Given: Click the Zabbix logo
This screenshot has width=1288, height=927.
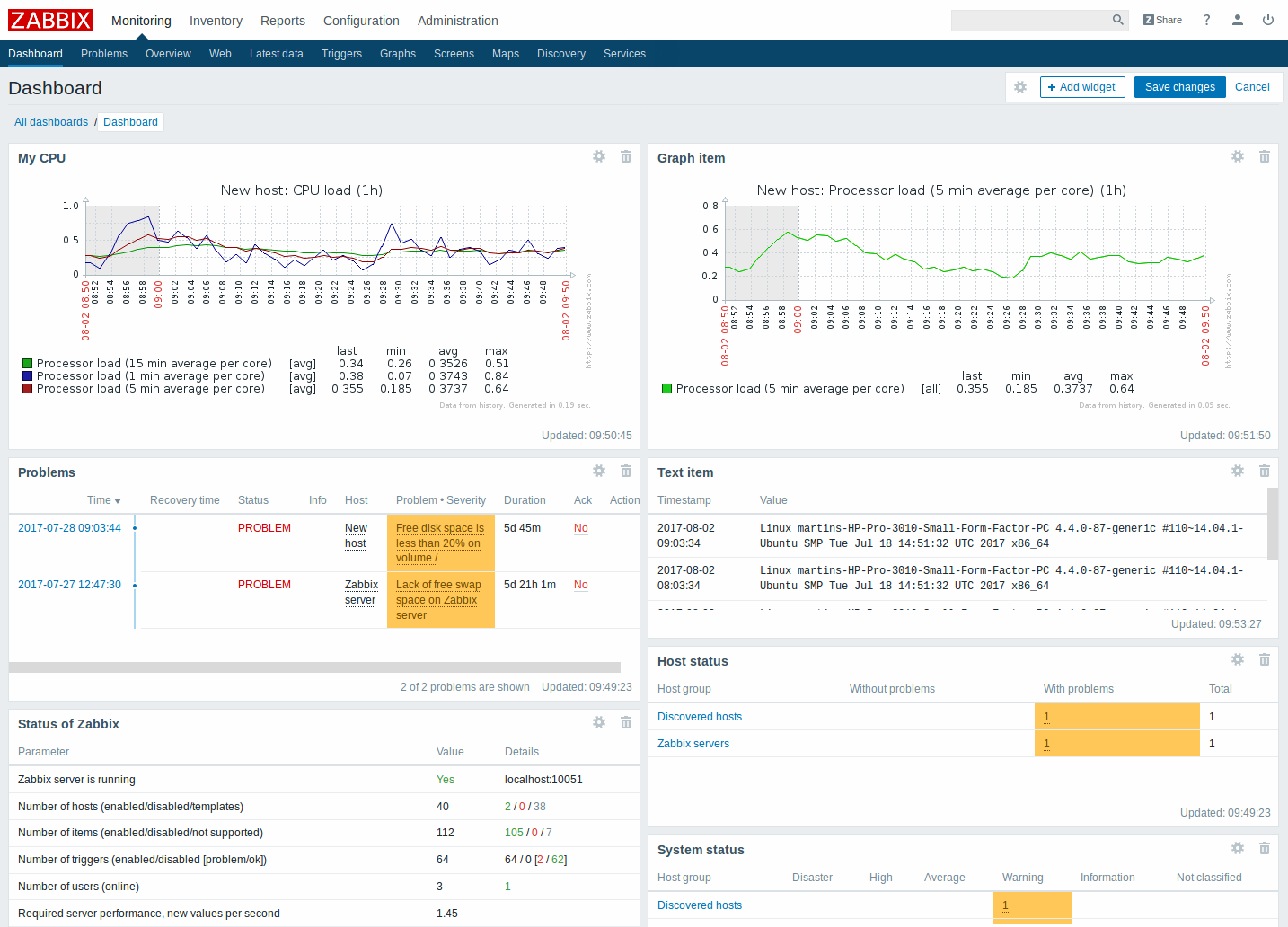Looking at the screenshot, I should (x=51, y=20).
